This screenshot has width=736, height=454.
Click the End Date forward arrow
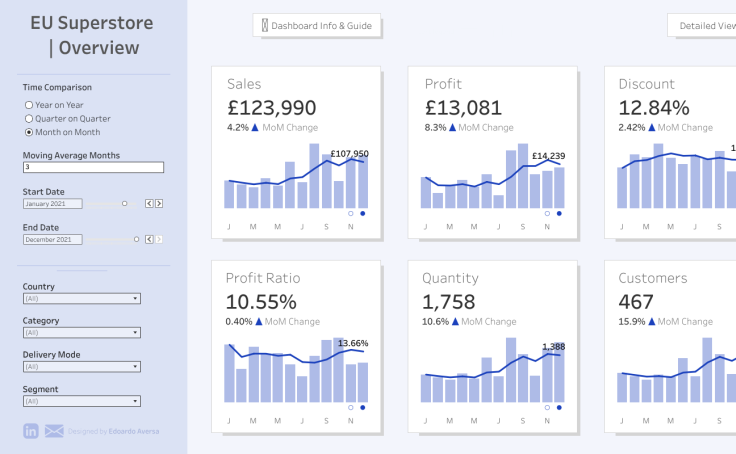pyautogui.click(x=159, y=239)
